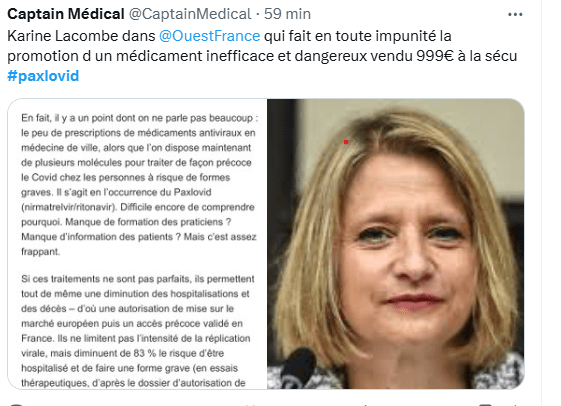The width and height of the screenshot is (561, 406).
Task: Open the article text screenshot image
Action: (x=137, y=244)
